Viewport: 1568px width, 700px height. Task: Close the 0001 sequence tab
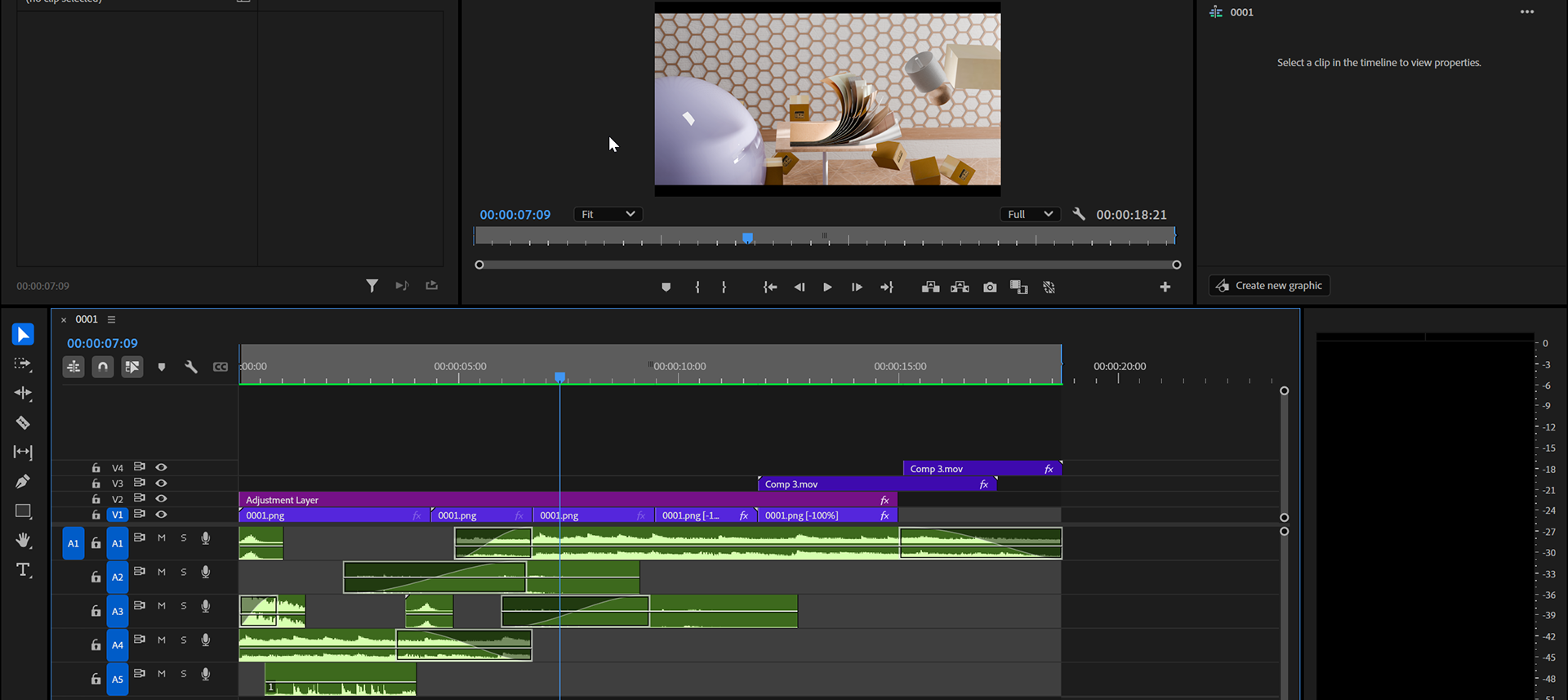click(x=64, y=320)
